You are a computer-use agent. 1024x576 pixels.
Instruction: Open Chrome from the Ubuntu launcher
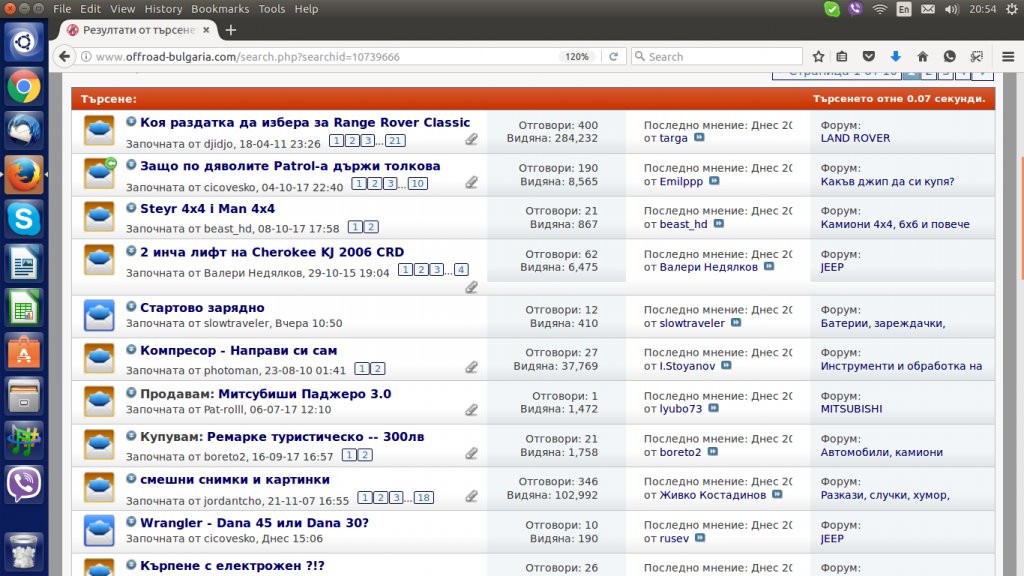tap(24, 86)
